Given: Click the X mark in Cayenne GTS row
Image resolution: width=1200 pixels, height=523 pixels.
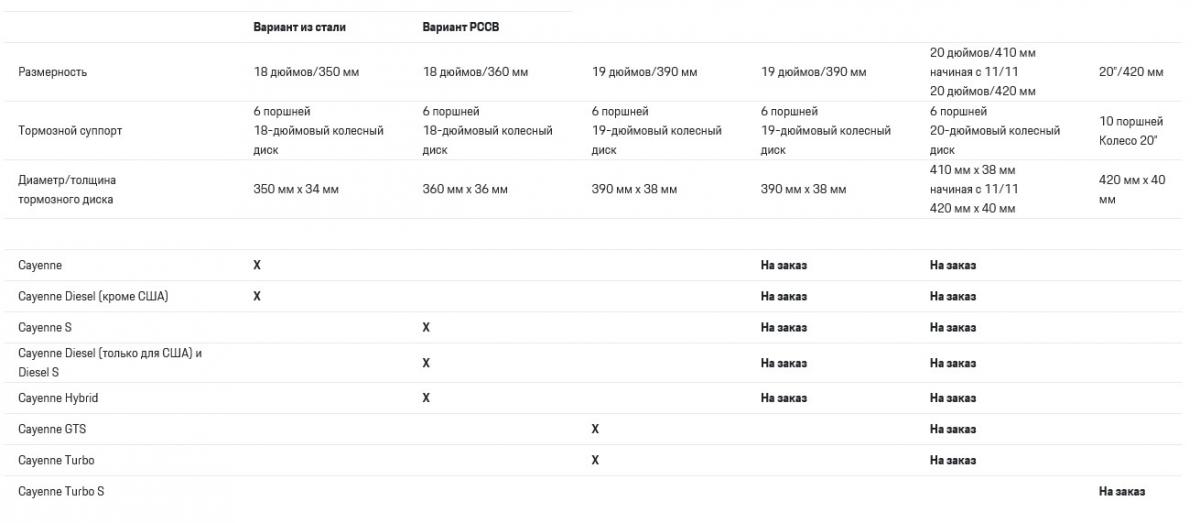Looking at the screenshot, I should (x=595, y=429).
